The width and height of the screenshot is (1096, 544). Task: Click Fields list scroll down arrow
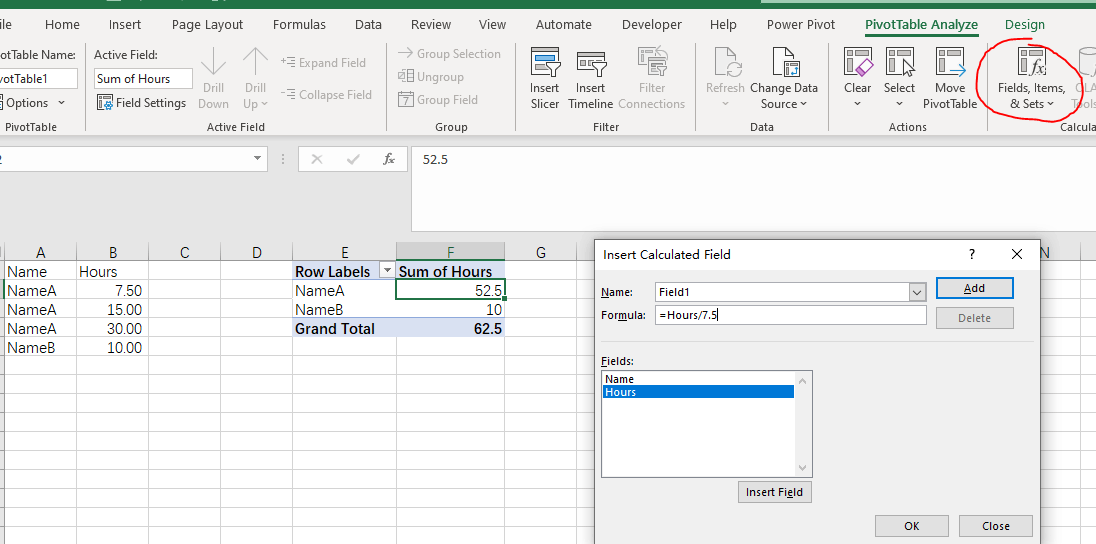tap(802, 468)
